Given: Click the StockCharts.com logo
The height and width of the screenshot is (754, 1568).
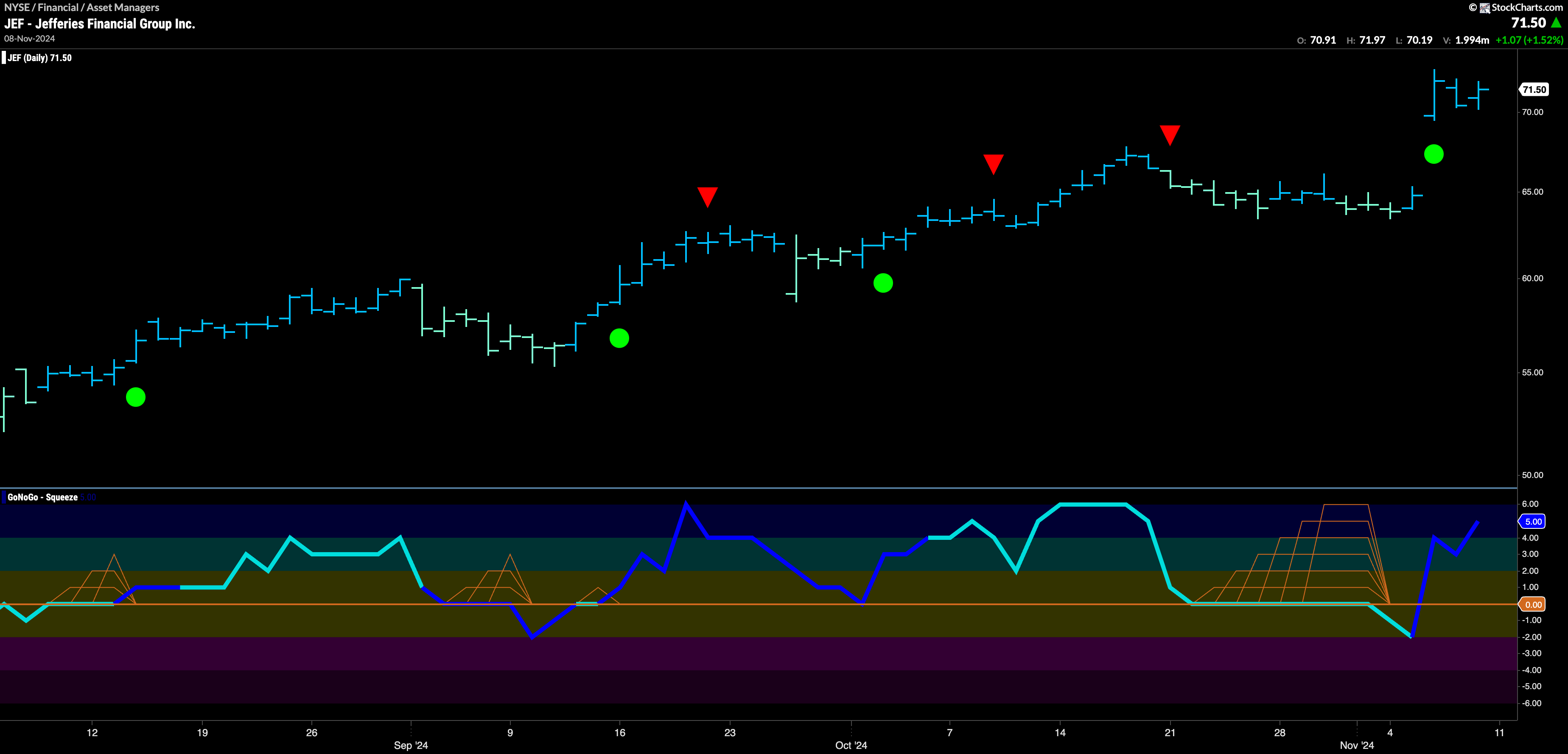Looking at the screenshot, I should point(1520,7).
